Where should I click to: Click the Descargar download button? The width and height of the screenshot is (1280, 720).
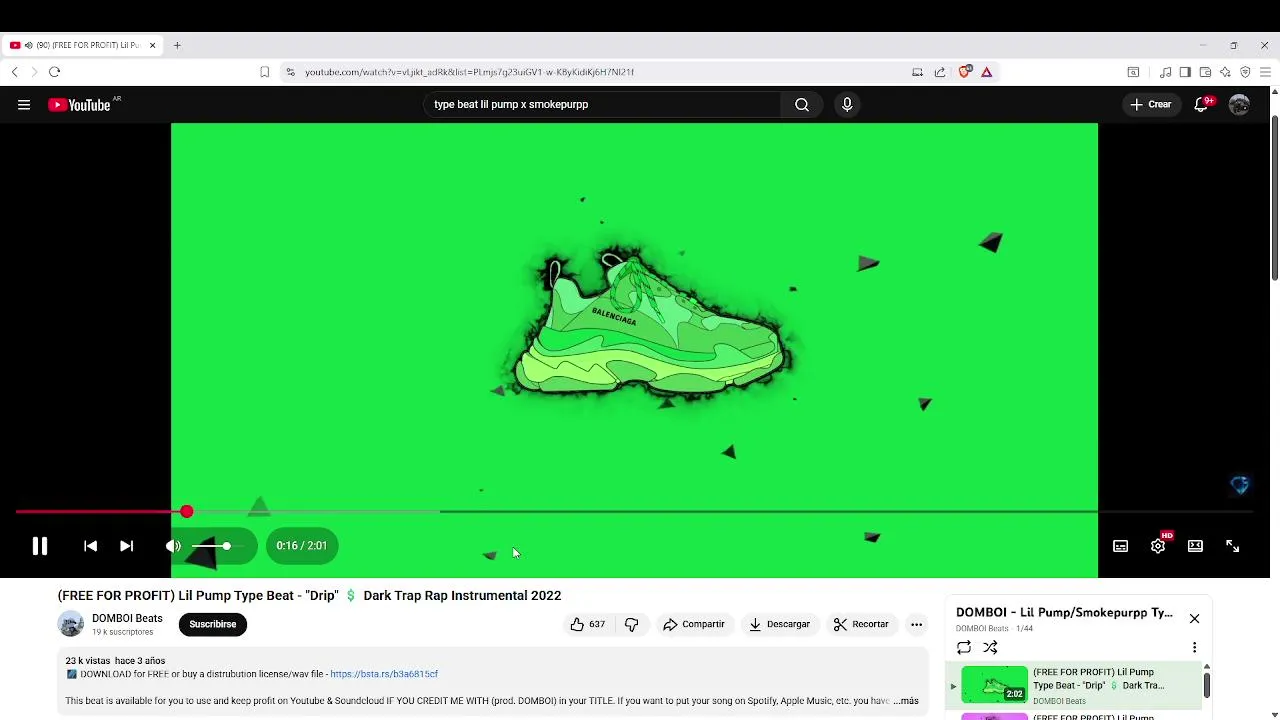pos(779,624)
